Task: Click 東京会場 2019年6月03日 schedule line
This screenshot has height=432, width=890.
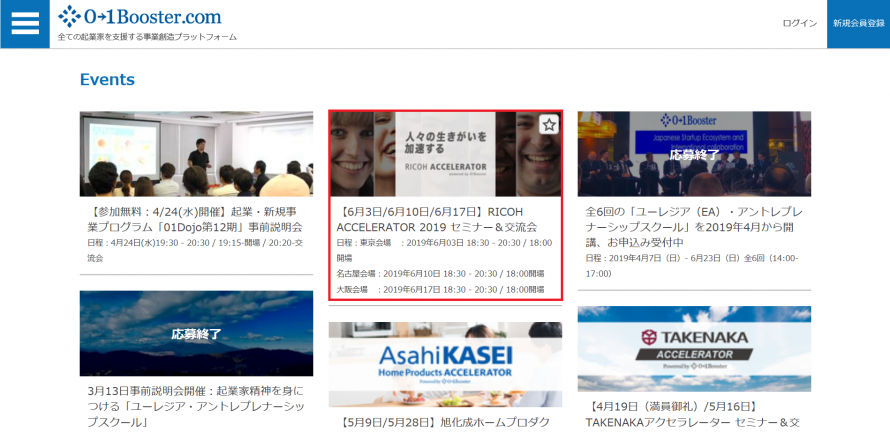Action: click(444, 250)
